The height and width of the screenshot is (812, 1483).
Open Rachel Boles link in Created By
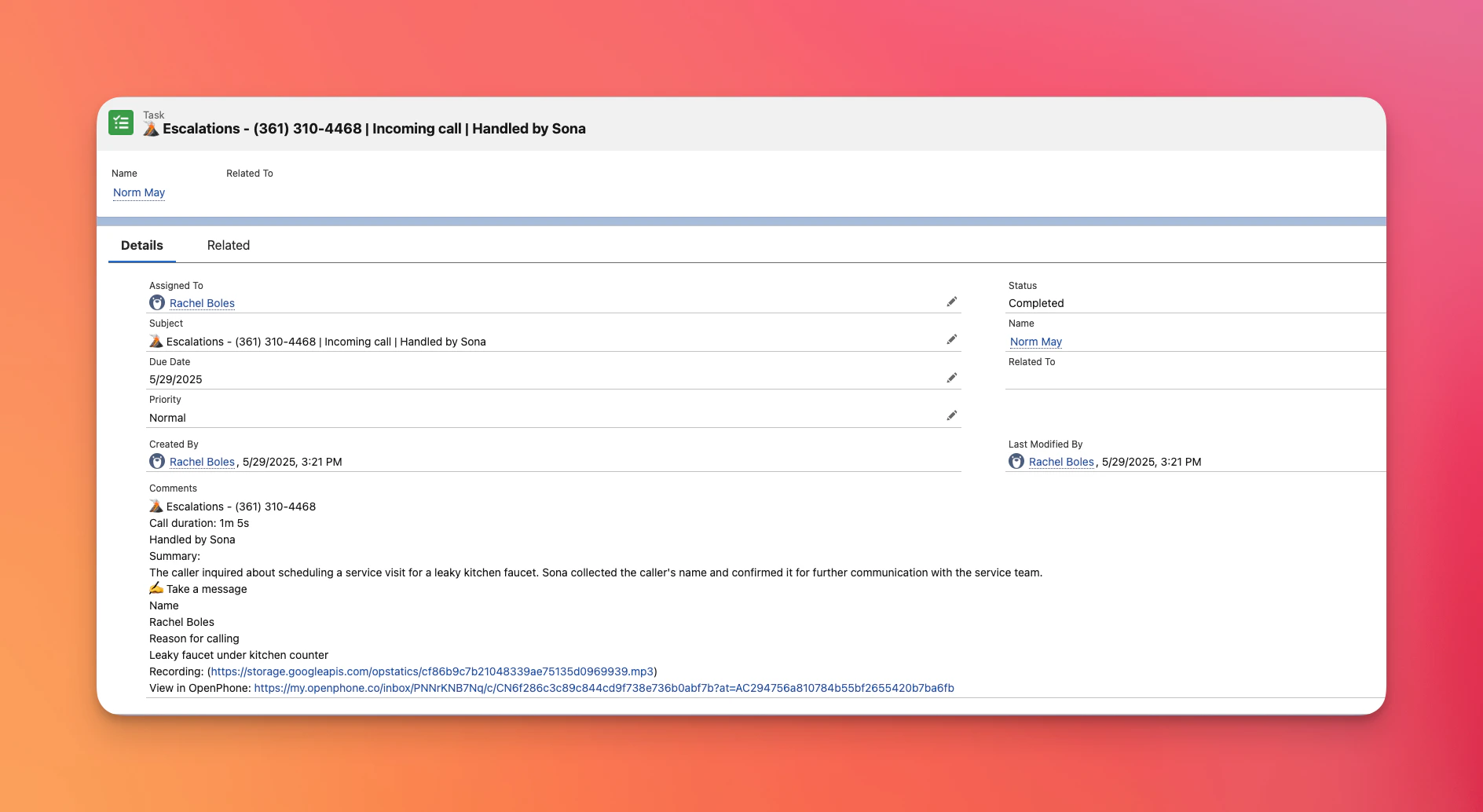pos(202,462)
